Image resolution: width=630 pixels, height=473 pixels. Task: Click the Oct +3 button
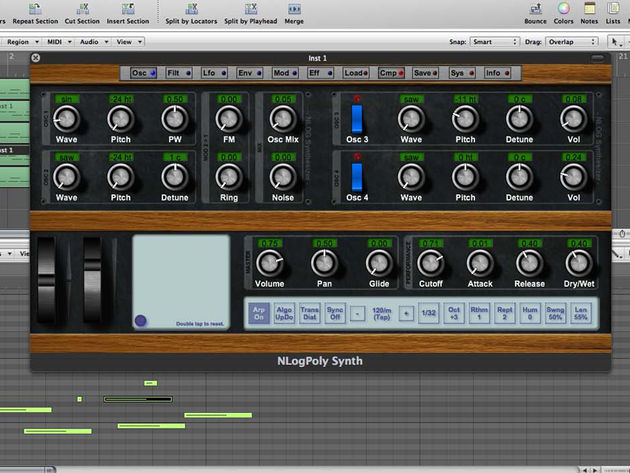click(454, 313)
